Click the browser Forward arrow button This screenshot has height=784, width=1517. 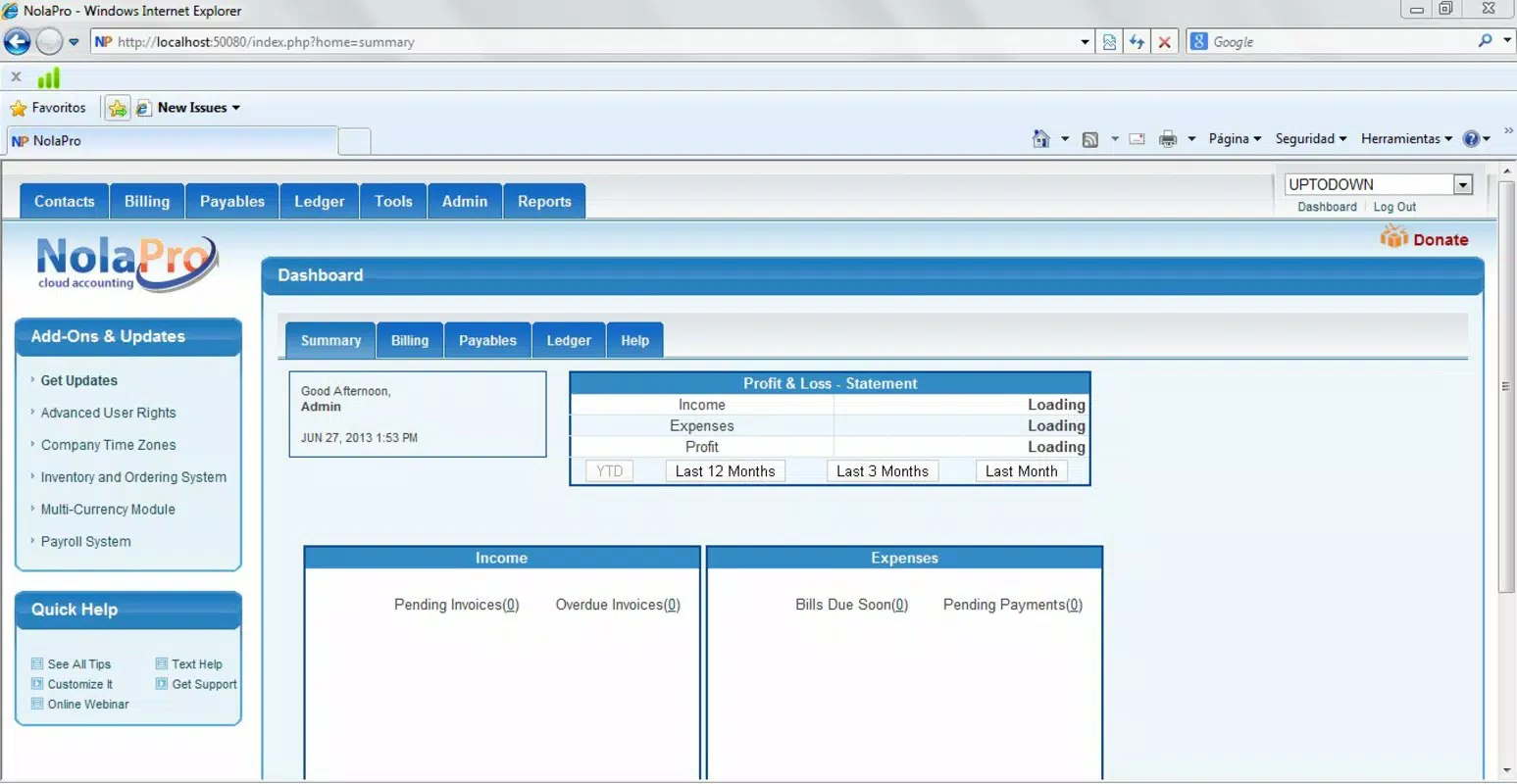[x=49, y=41]
